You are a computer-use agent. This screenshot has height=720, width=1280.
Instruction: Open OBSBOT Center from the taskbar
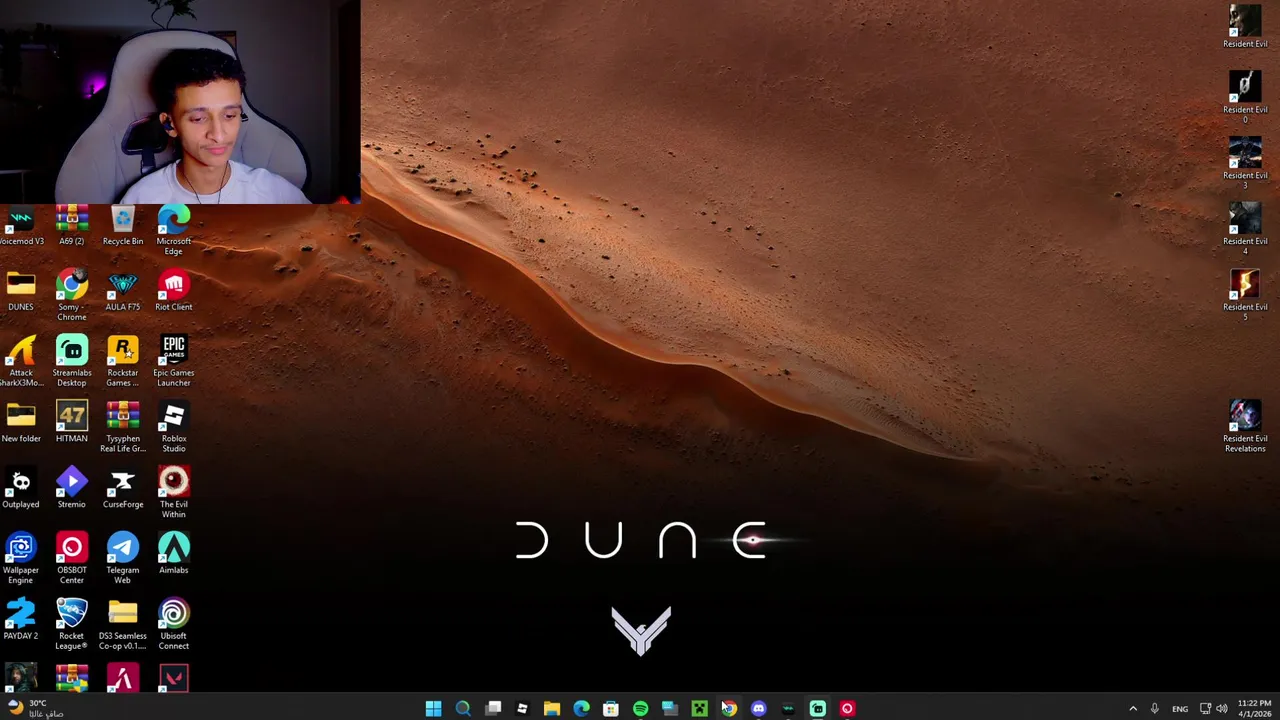(x=847, y=709)
